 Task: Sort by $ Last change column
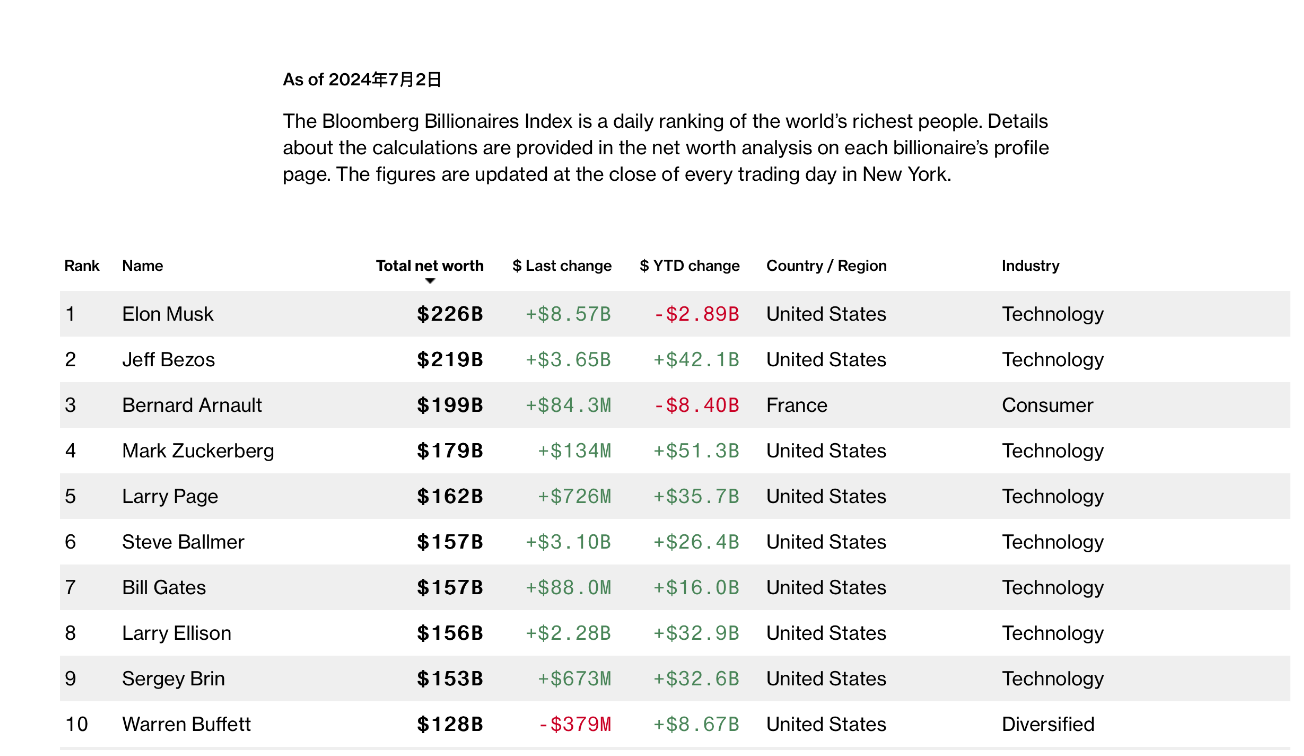click(x=561, y=266)
